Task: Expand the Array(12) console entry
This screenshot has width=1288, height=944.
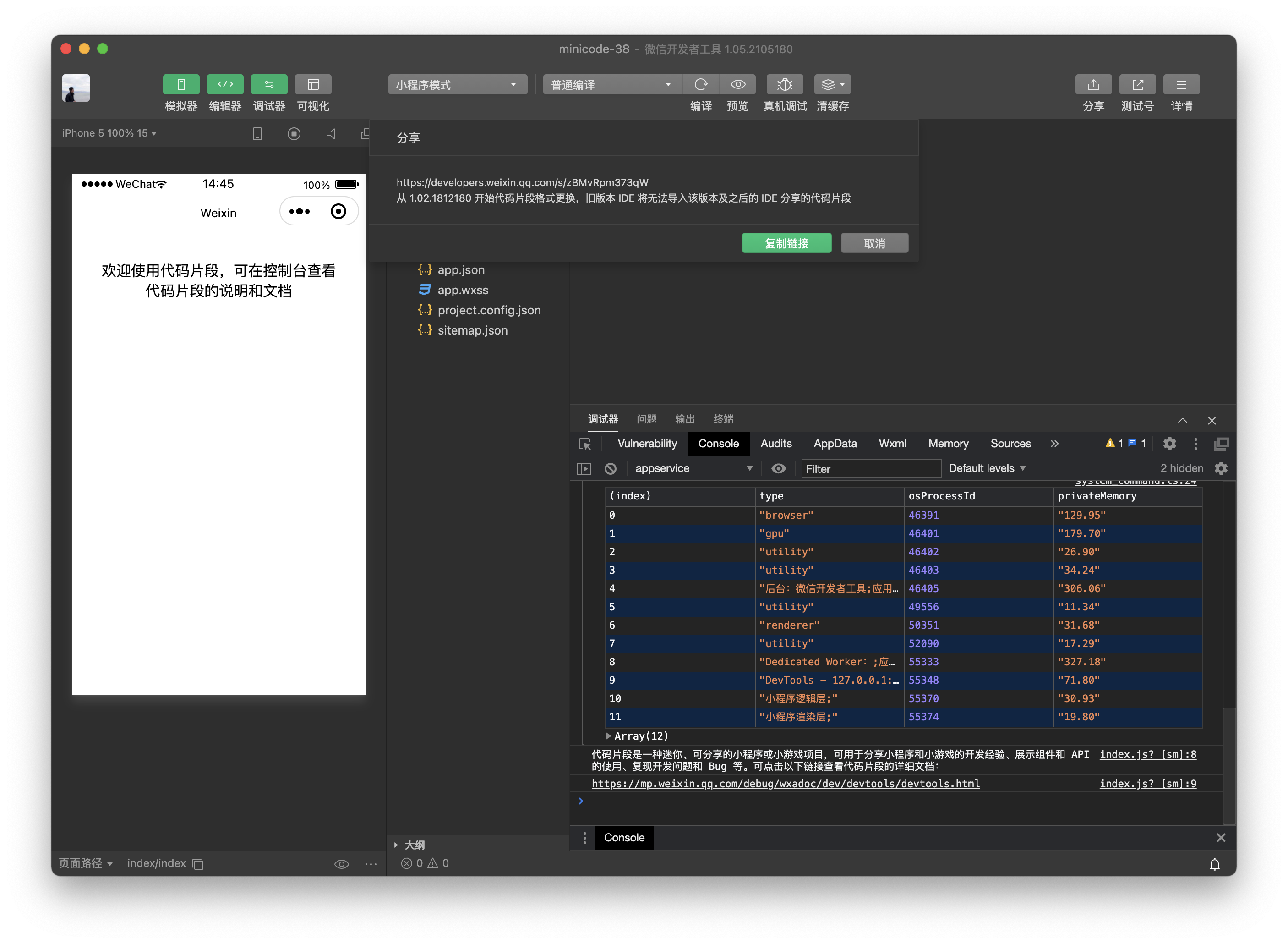Action: pos(609,736)
